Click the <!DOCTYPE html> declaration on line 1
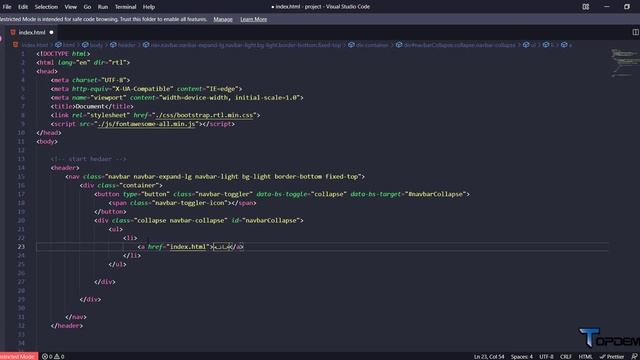Image resolution: width=640 pixels, height=360 pixels. point(63,53)
